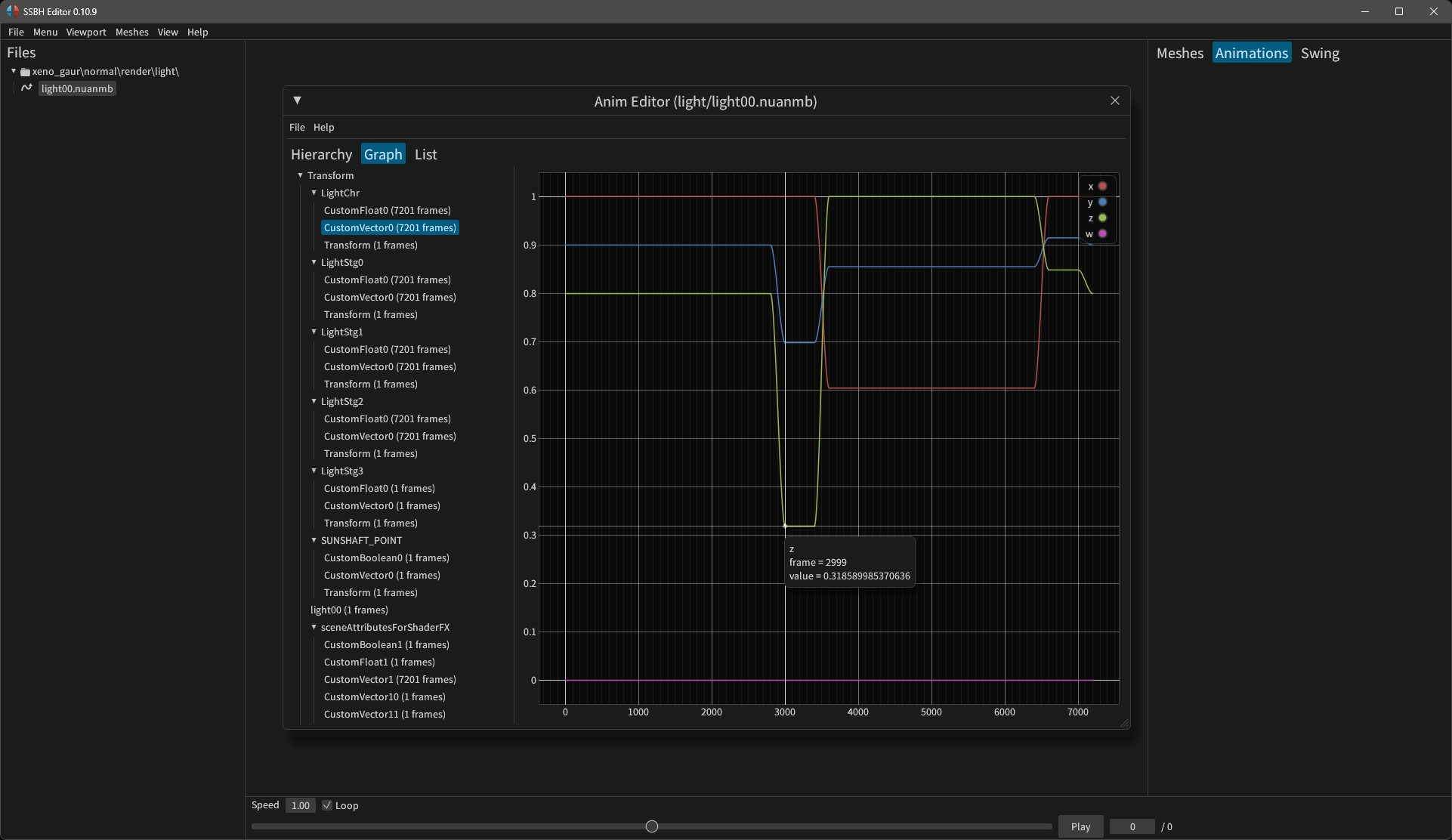The height and width of the screenshot is (840, 1452).
Task: Collapse the sceneAttributesForShaderFX node
Action: 314,628
